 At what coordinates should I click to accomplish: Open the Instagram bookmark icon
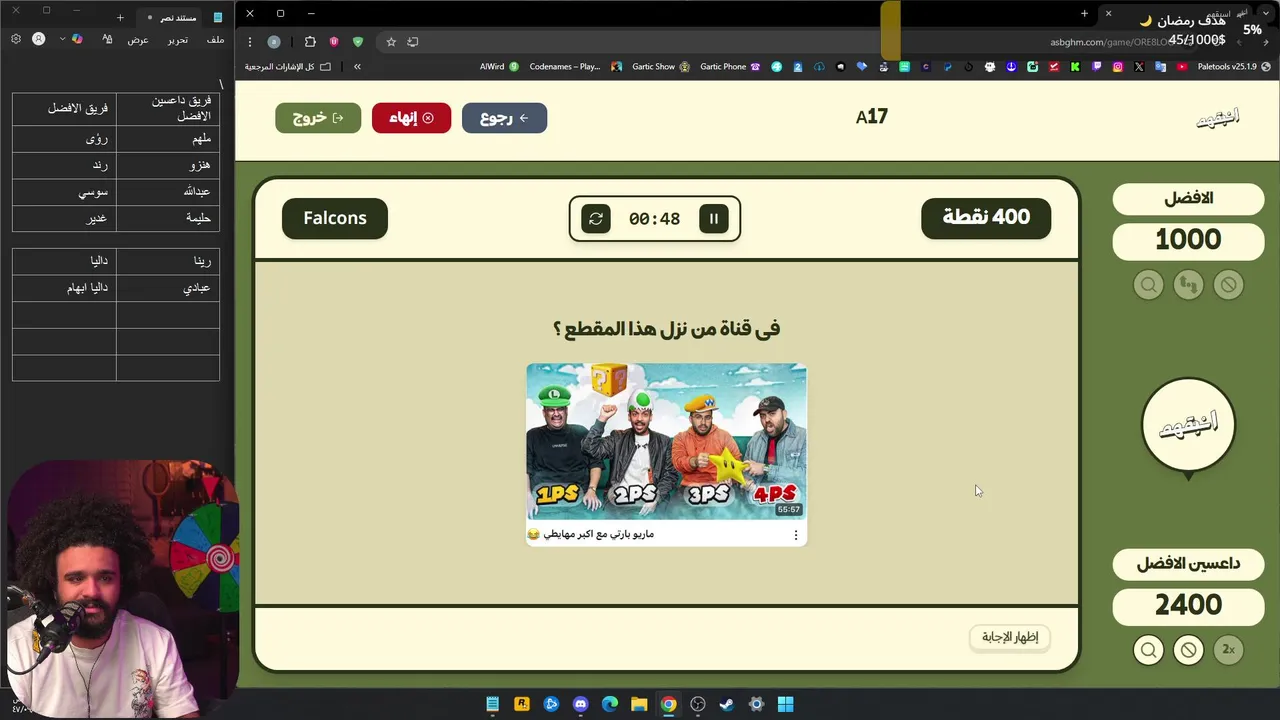tap(1118, 67)
